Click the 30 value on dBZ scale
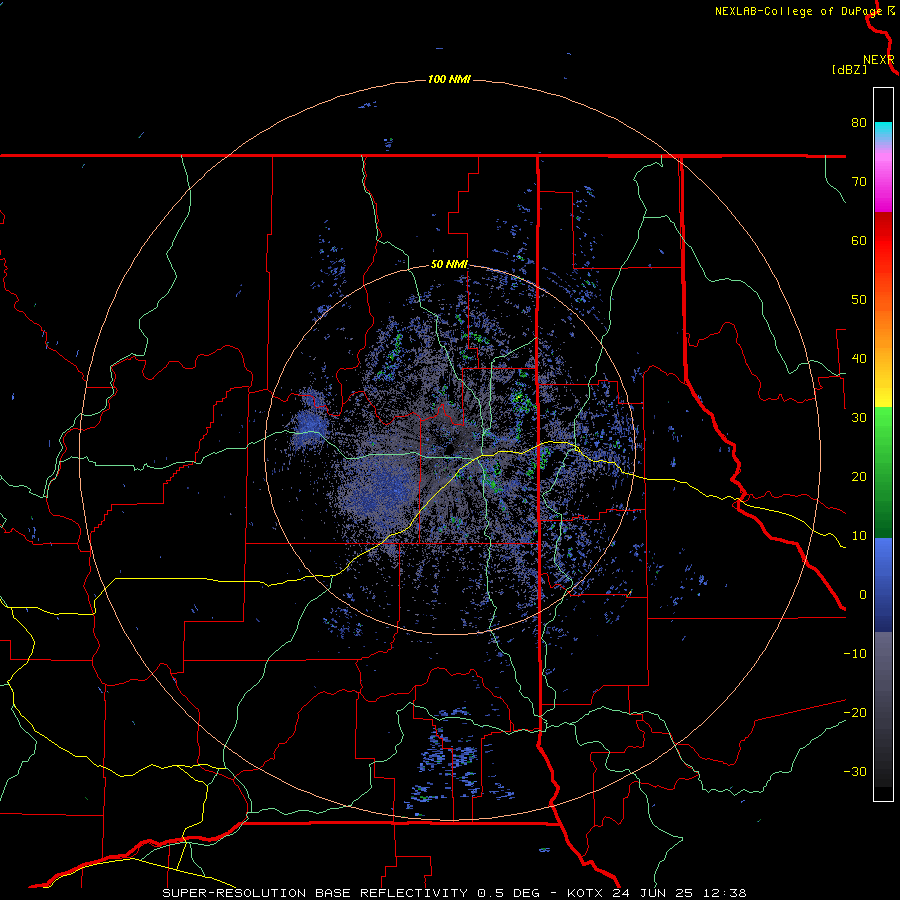This screenshot has width=900, height=900. click(x=859, y=418)
